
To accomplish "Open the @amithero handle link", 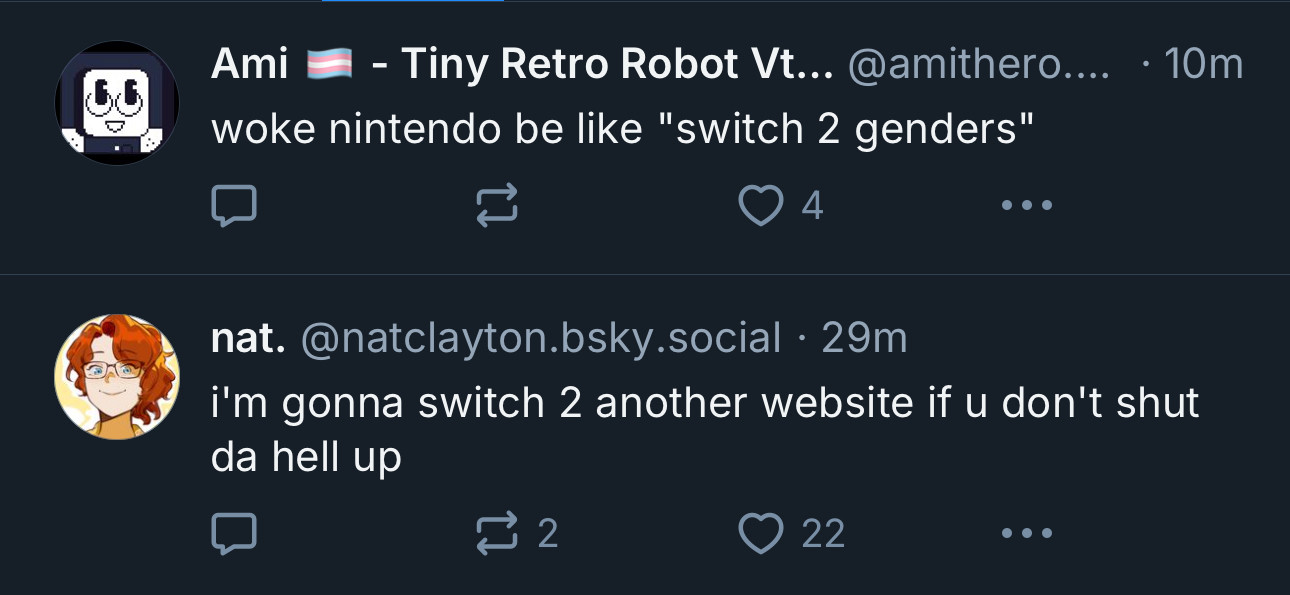I will pos(978,66).
